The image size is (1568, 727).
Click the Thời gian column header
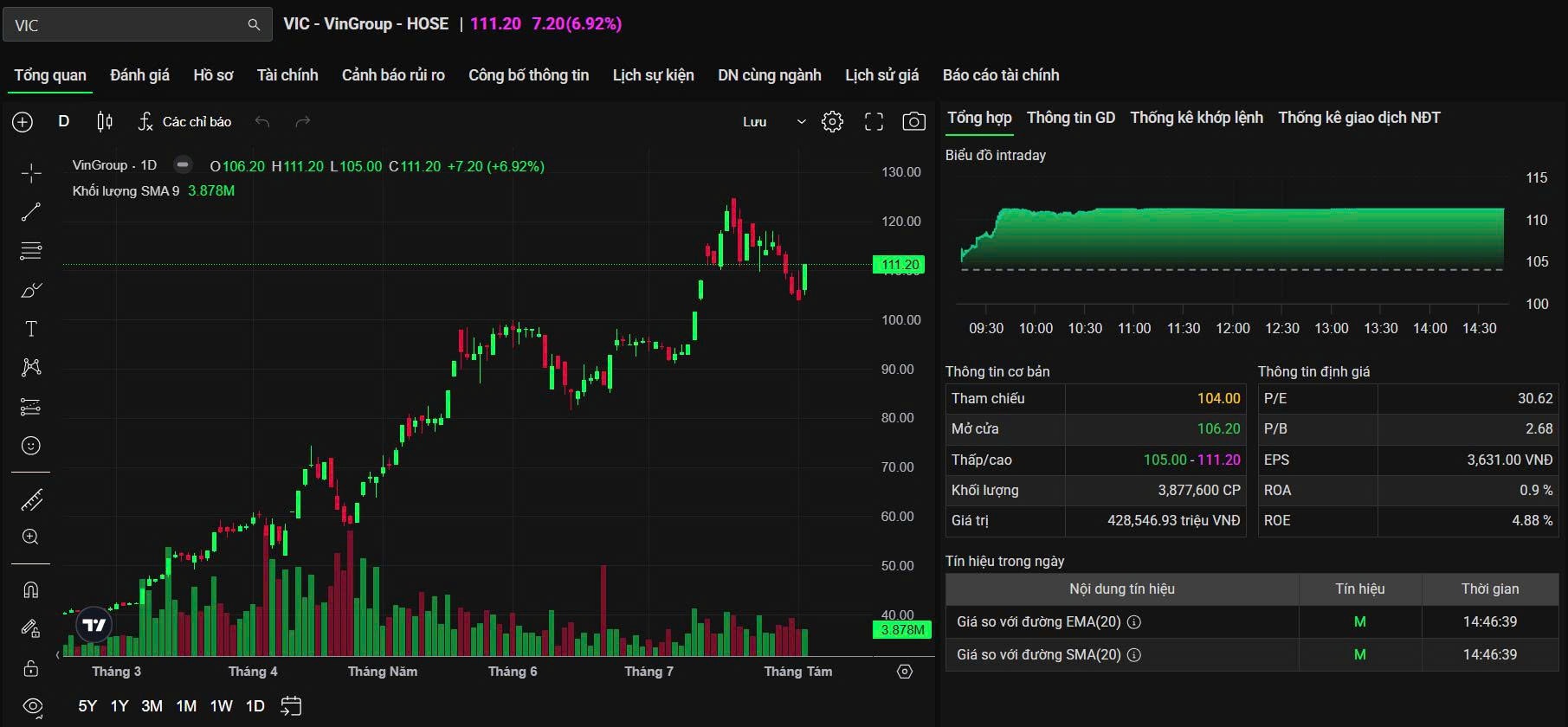point(1490,589)
